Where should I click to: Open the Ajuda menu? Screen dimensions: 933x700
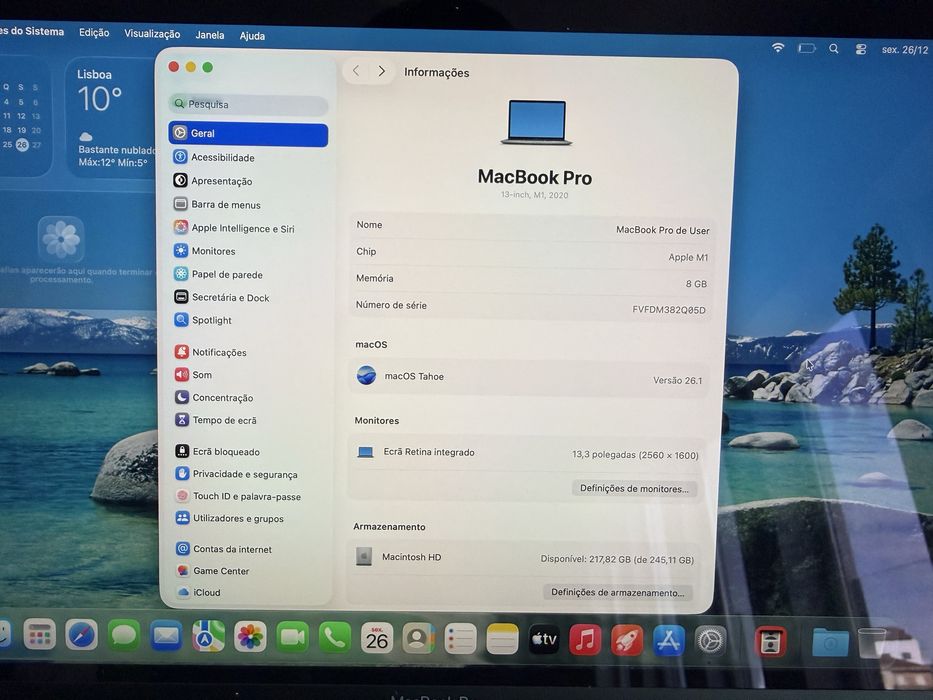[252, 36]
